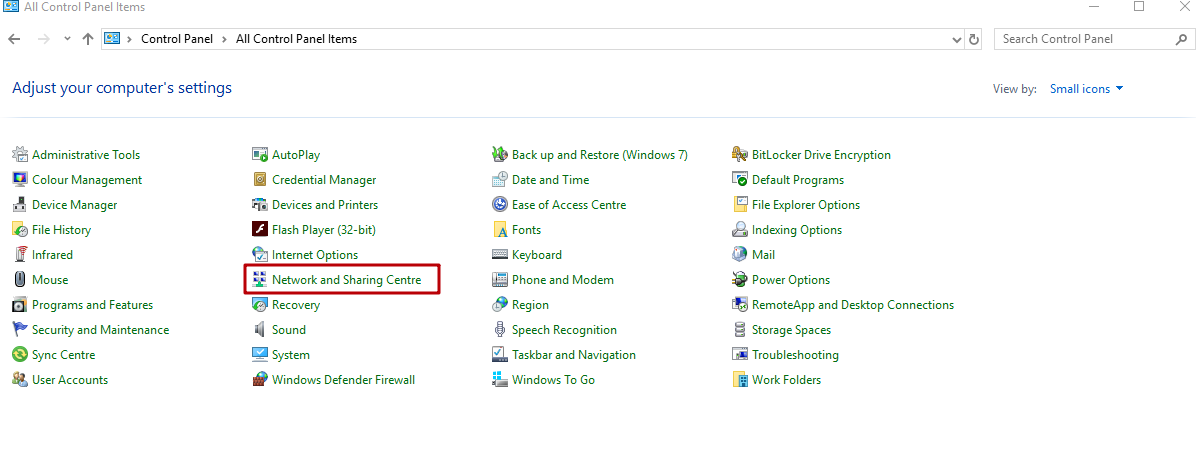Viewport: 1196px width, 469px height.
Task: Go back with the Back arrow
Action: pyautogui.click(x=14, y=39)
